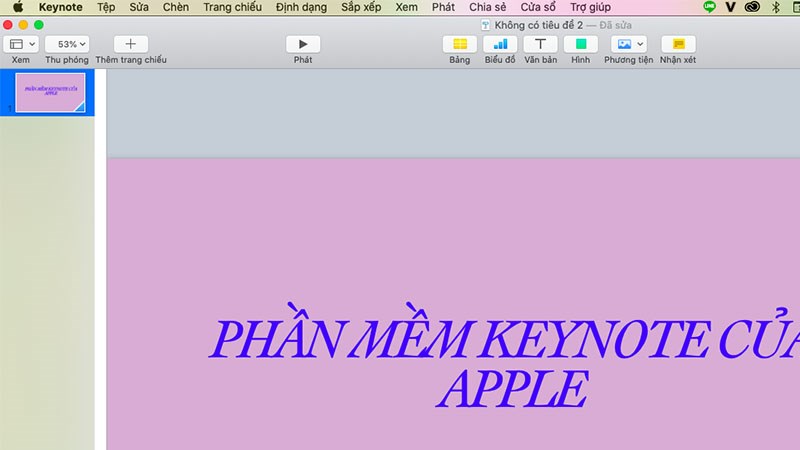Viewport: 800px width, 450px height.
Task: Open the Trang chiếu menu
Action: (x=232, y=7)
